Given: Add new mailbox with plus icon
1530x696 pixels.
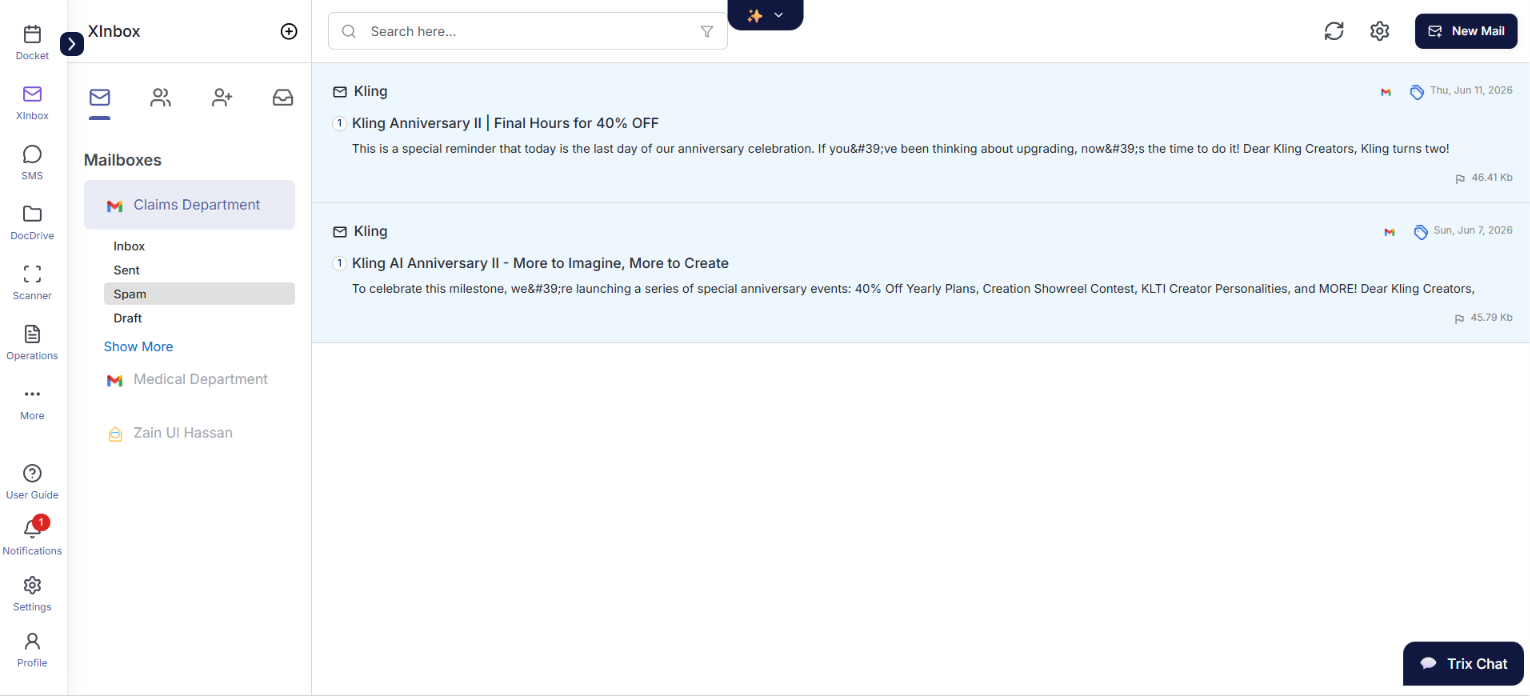Looking at the screenshot, I should [289, 31].
